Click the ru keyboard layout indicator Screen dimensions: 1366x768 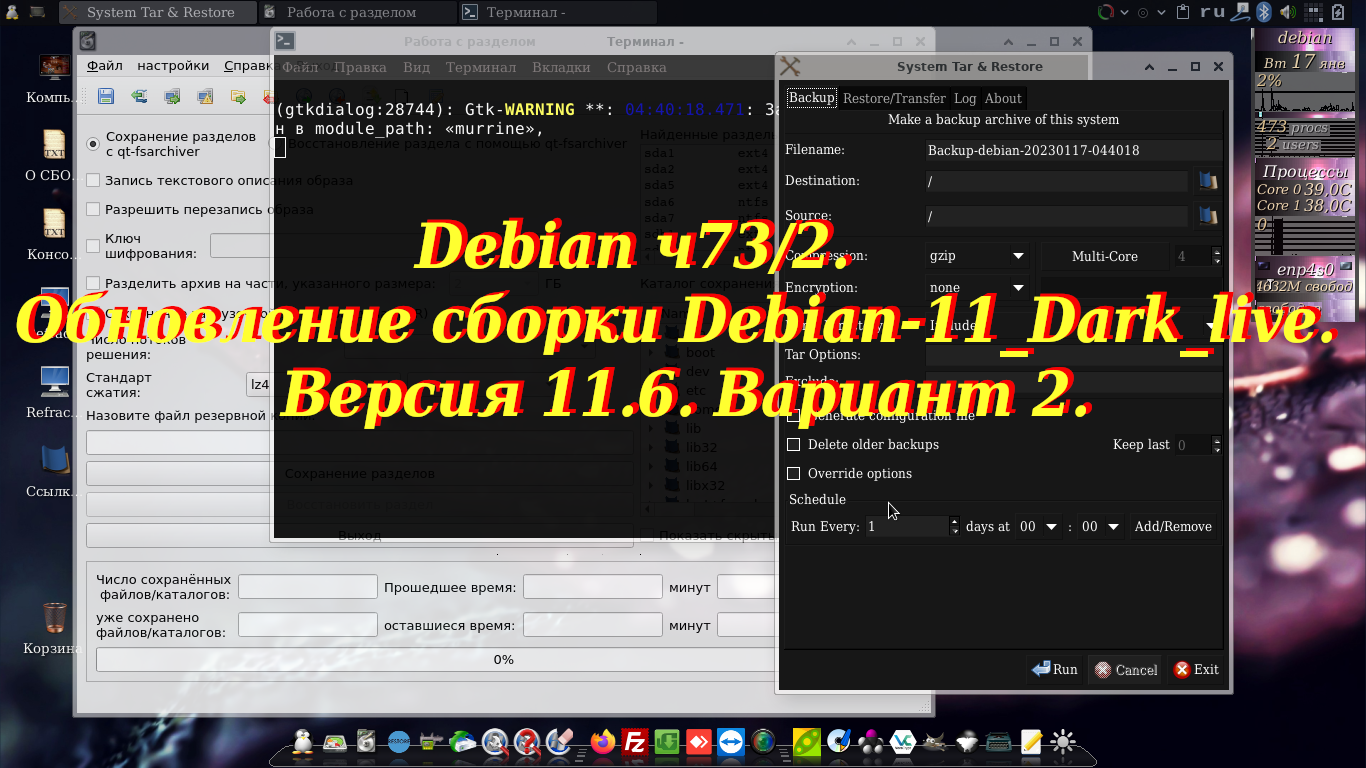1212,12
